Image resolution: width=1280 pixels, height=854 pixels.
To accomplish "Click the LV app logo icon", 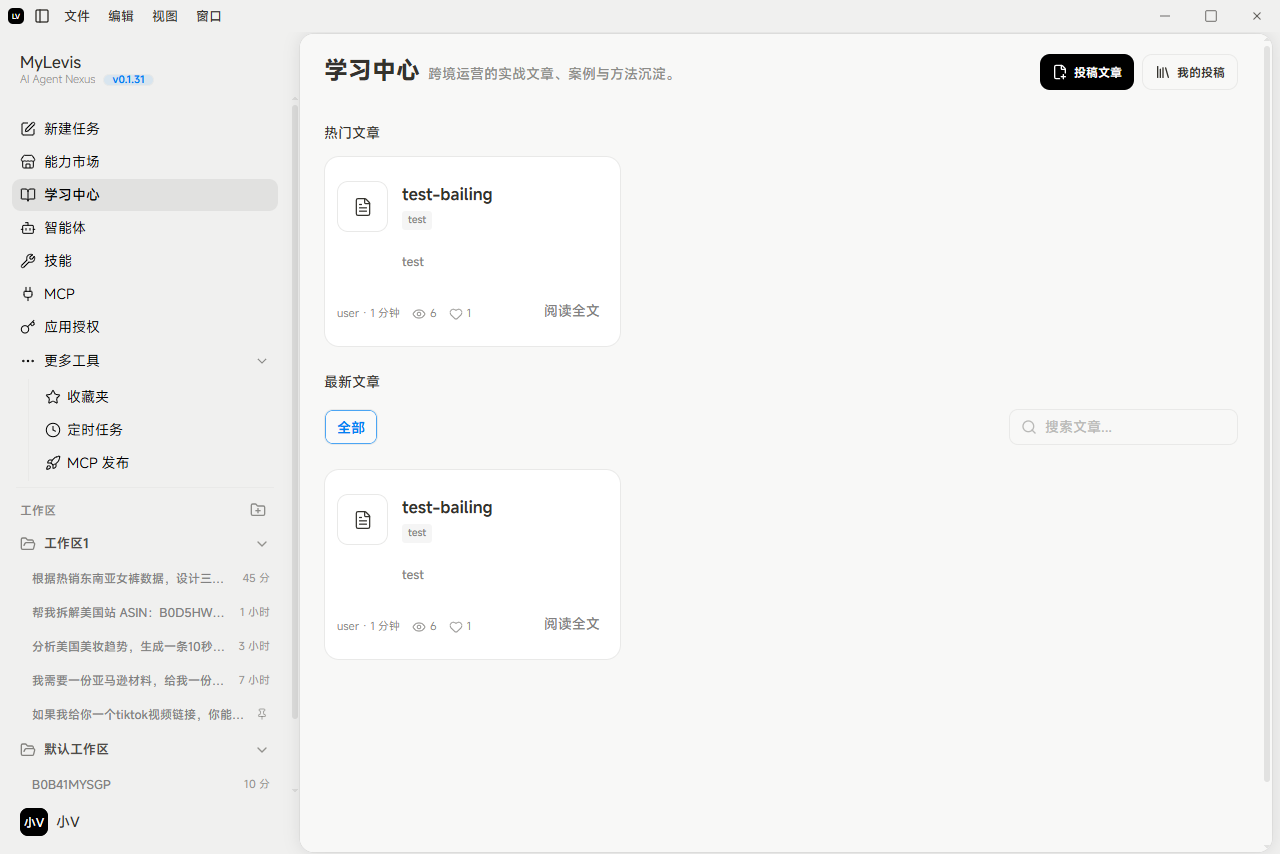I will [16, 16].
